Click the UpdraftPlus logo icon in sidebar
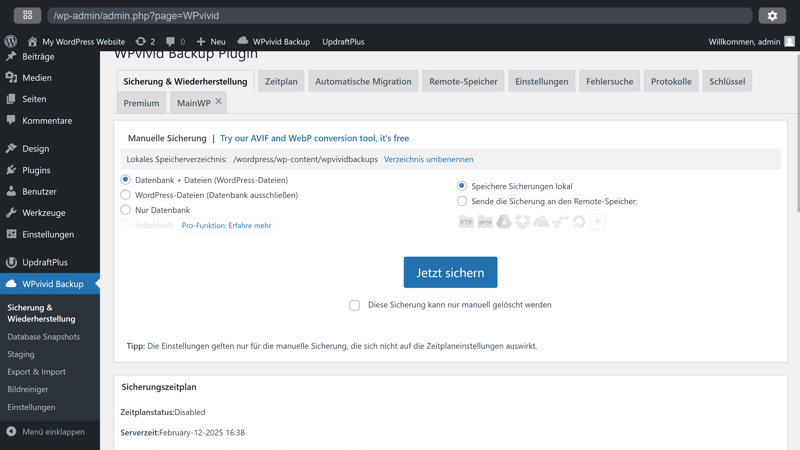This screenshot has width=800, height=450. tap(11, 262)
